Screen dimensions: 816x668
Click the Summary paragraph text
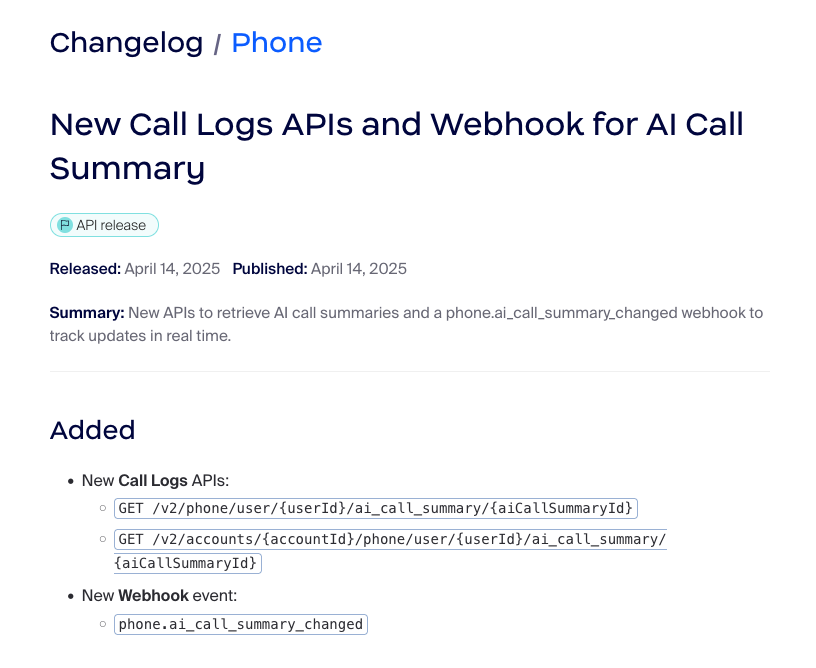click(406, 324)
